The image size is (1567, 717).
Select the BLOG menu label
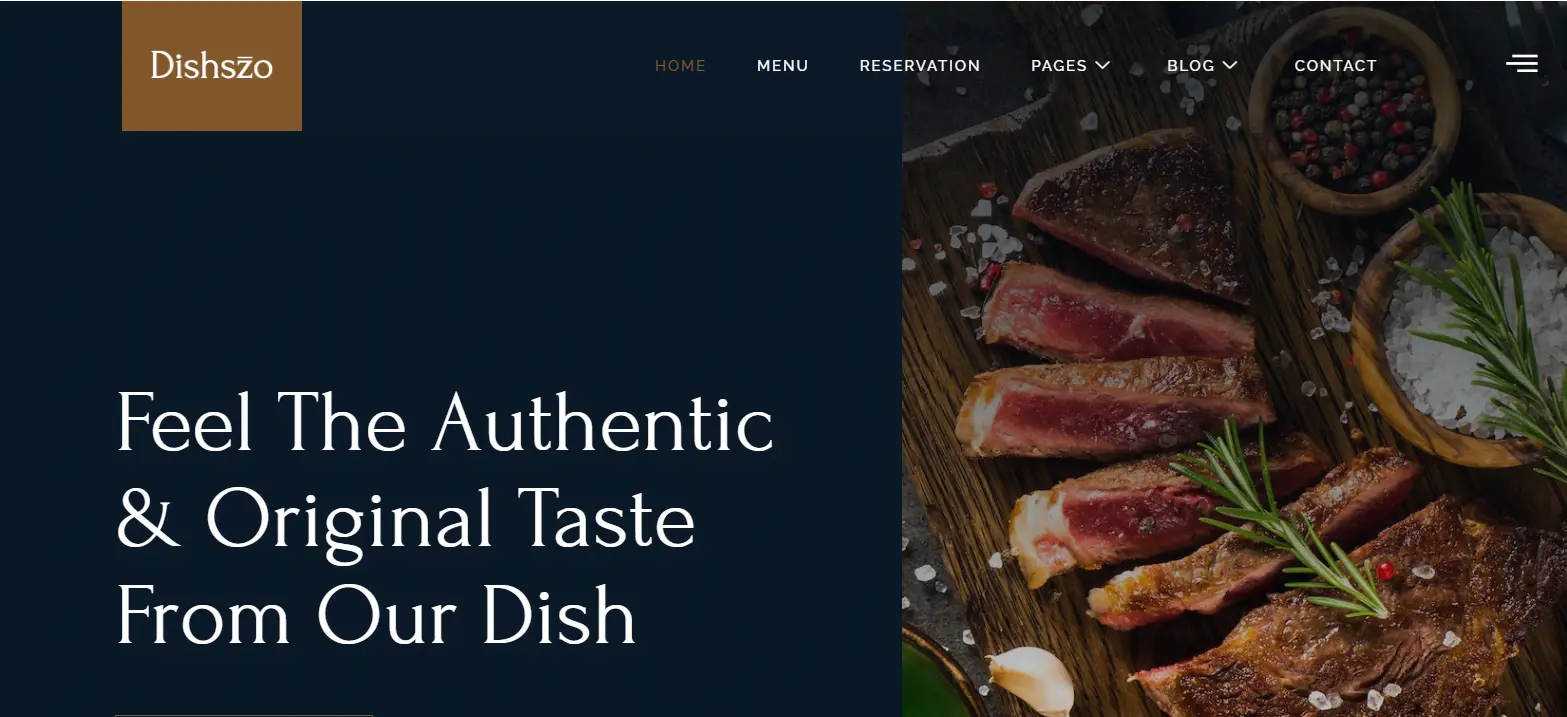click(1190, 65)
